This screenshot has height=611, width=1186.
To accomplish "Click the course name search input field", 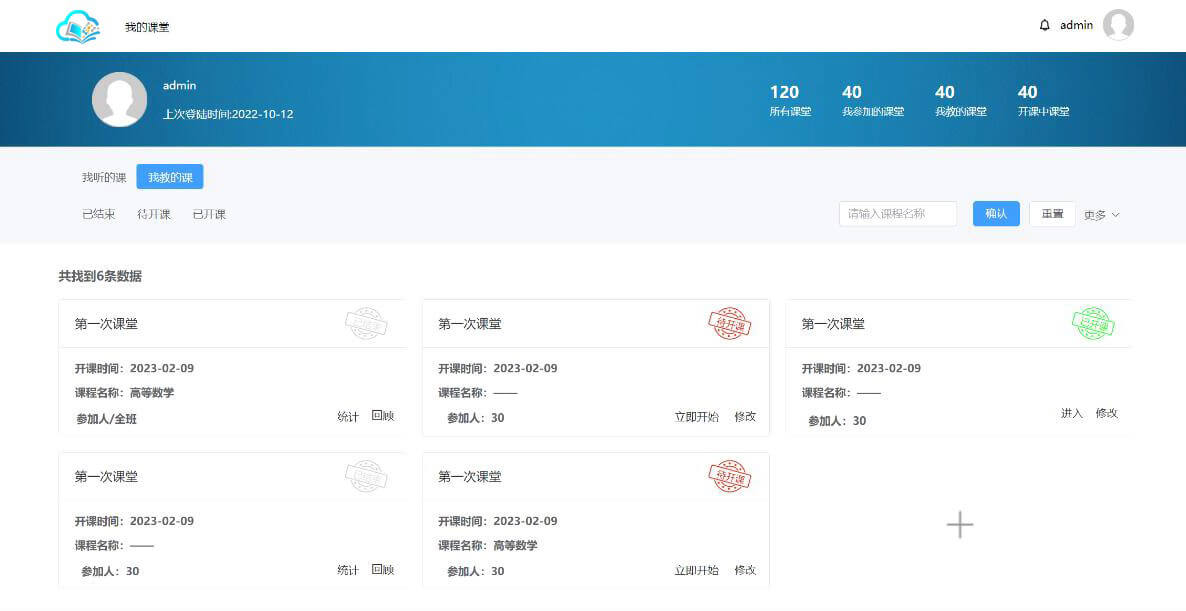I will pyautogui.click(x=897, y=214).
